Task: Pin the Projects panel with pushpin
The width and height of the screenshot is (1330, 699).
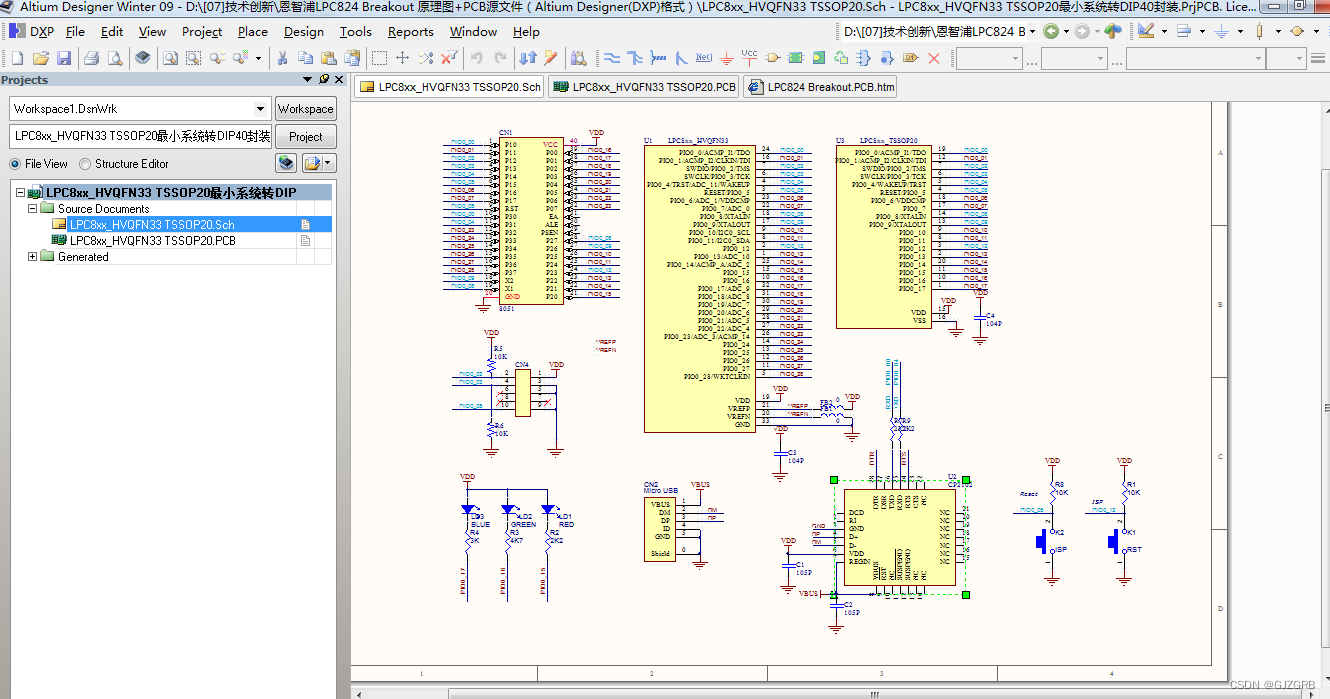Action: [324, 79]
